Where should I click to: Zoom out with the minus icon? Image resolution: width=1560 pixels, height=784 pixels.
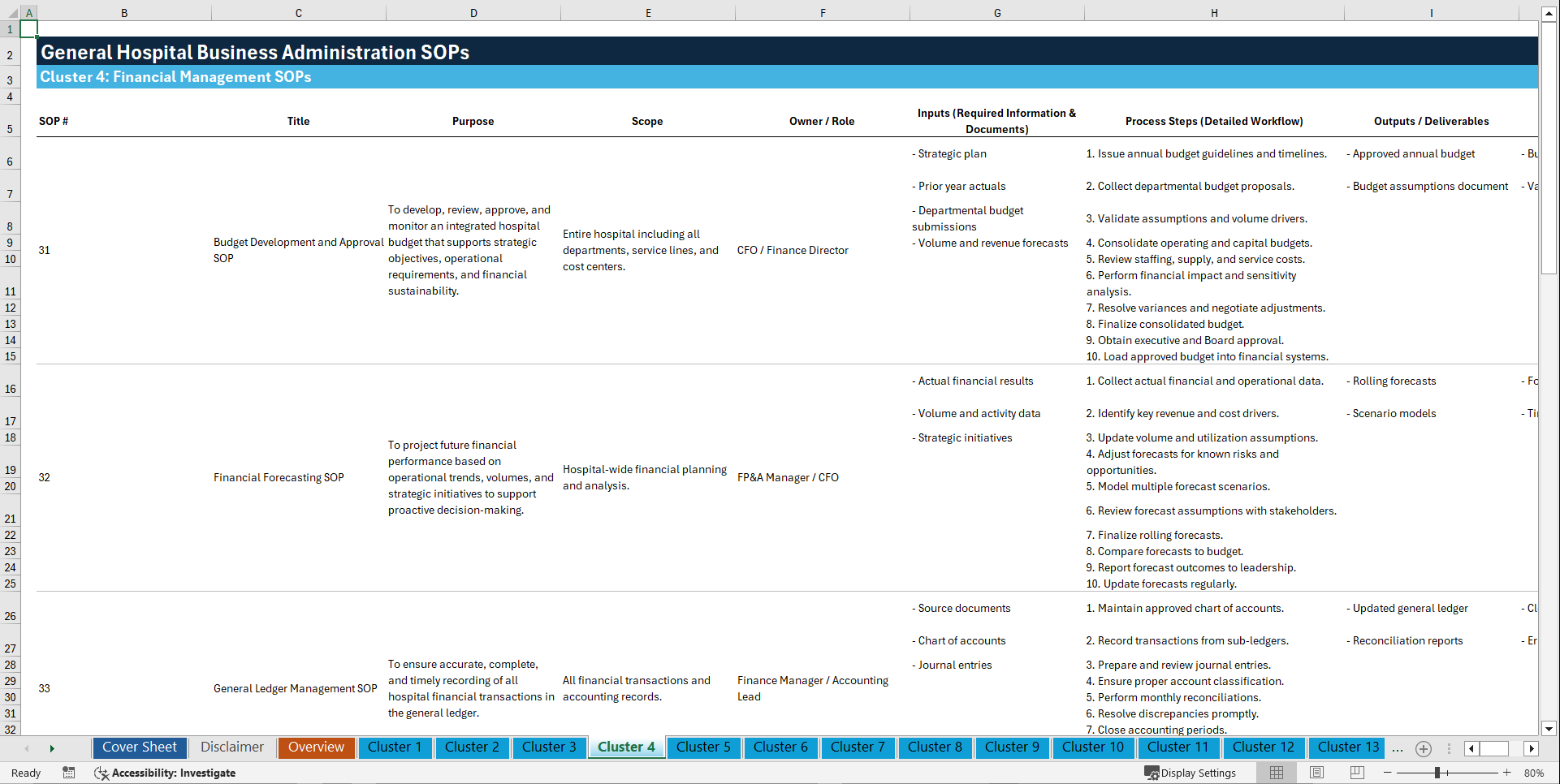tap(1389, 773)
